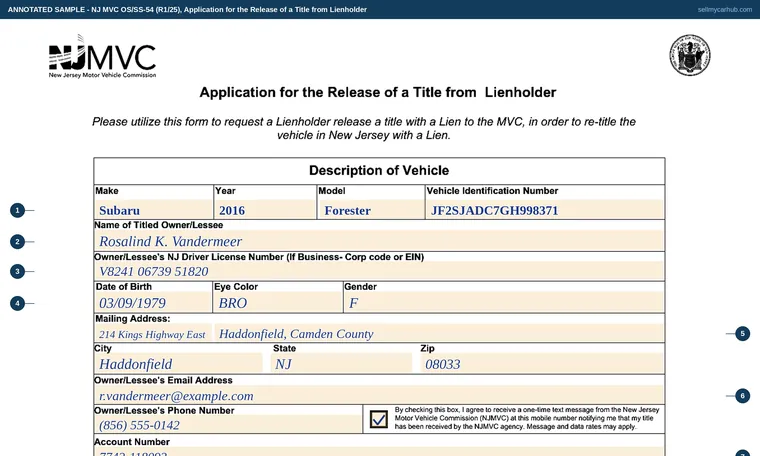This screenshot has height=456, width=760.
Task: Click the State field showing NJ
Action: (x=341, y=363)
